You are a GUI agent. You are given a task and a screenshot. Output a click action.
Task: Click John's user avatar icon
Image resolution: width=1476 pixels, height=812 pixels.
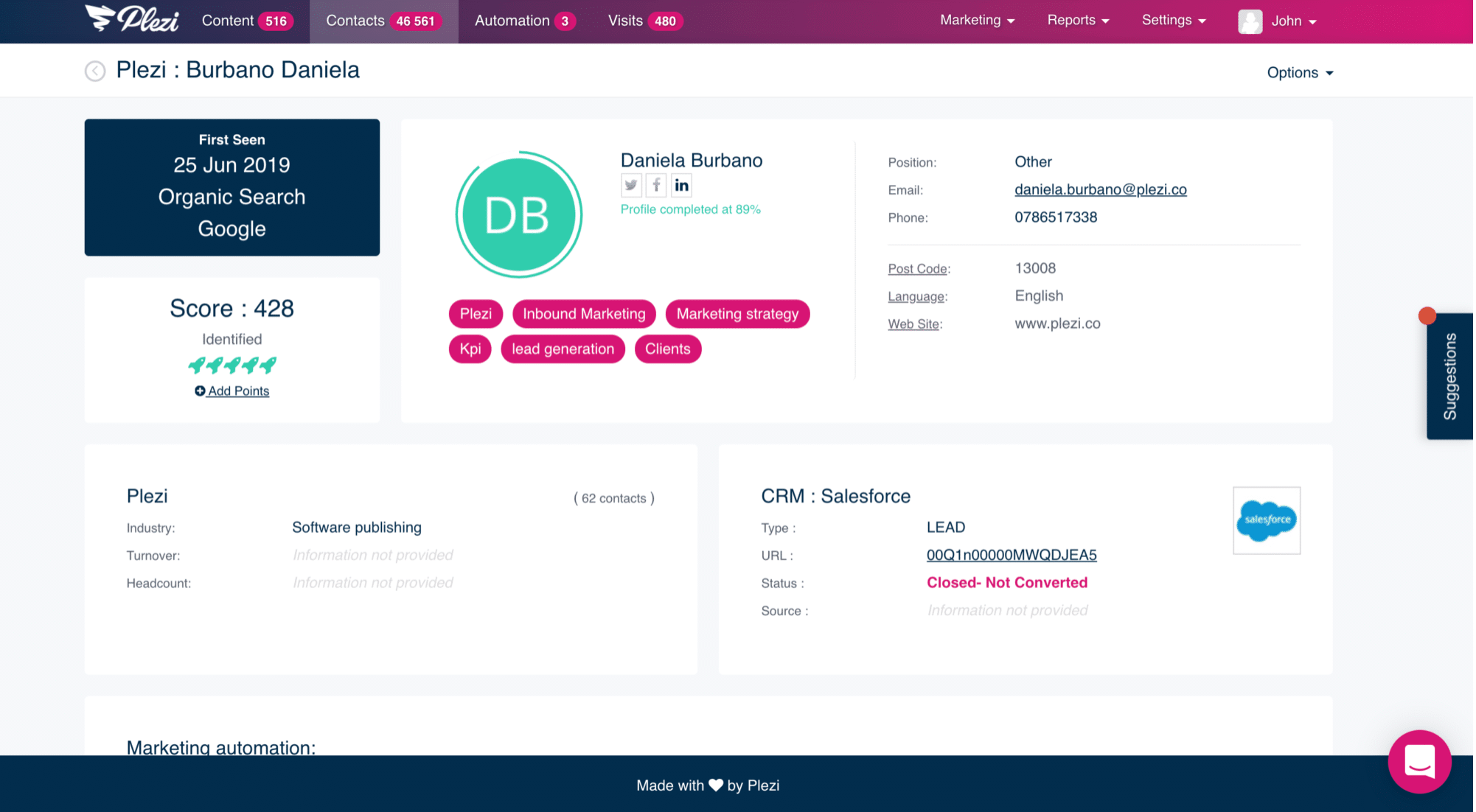[1250, 21]
